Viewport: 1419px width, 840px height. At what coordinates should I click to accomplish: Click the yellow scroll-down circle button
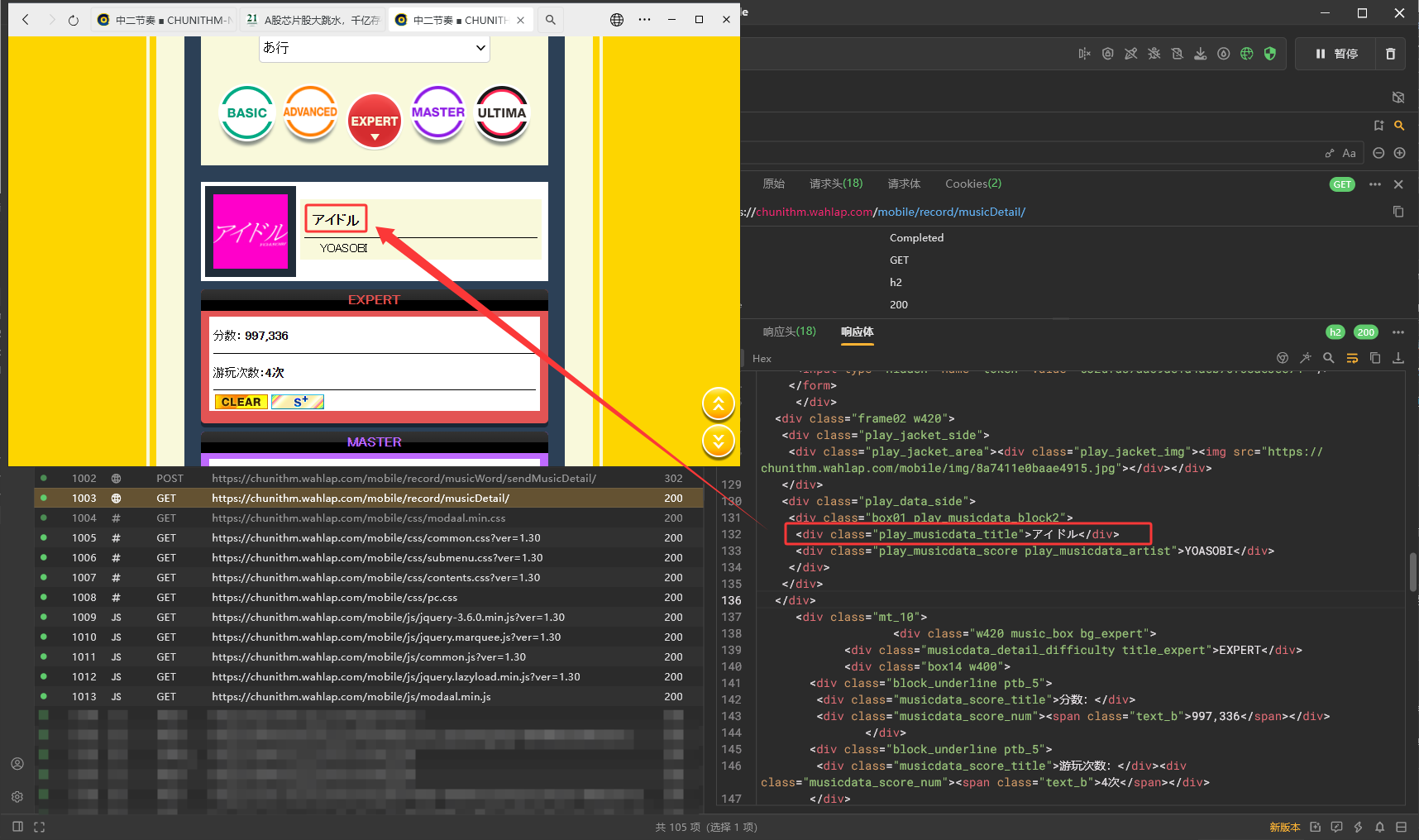719,441
